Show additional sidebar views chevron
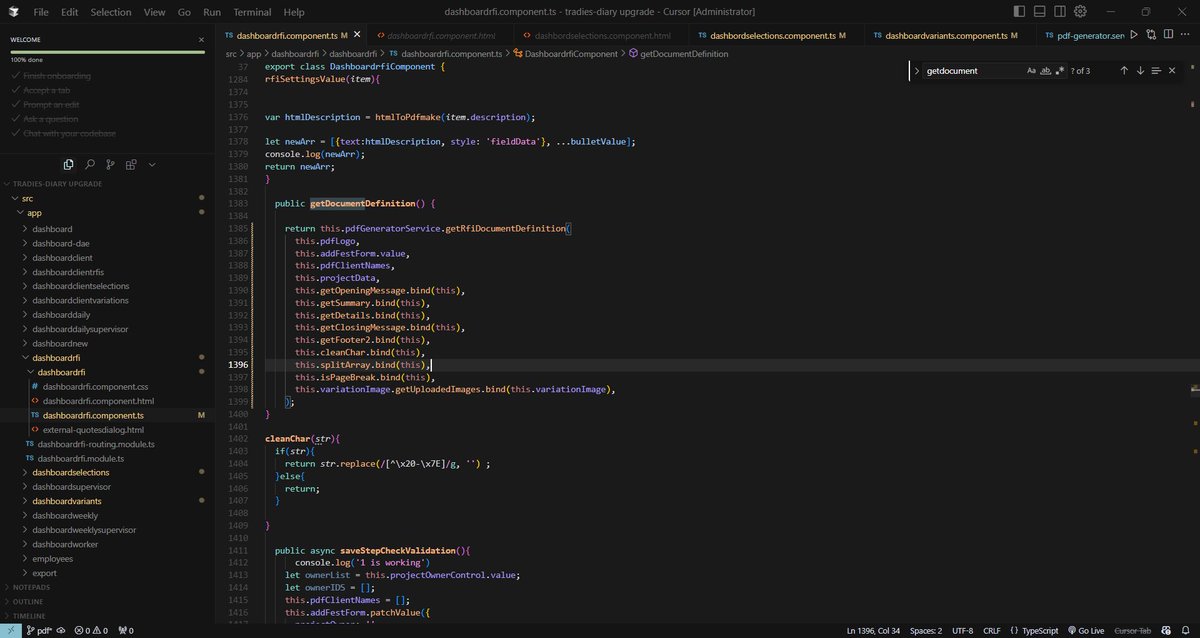The image size is (1200, 638). pyautogui.click(x=152, y=164)
